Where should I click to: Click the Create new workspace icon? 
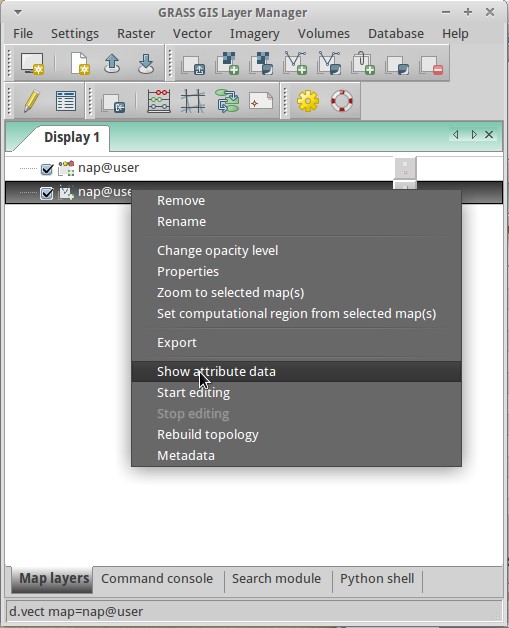click(79, 64)
